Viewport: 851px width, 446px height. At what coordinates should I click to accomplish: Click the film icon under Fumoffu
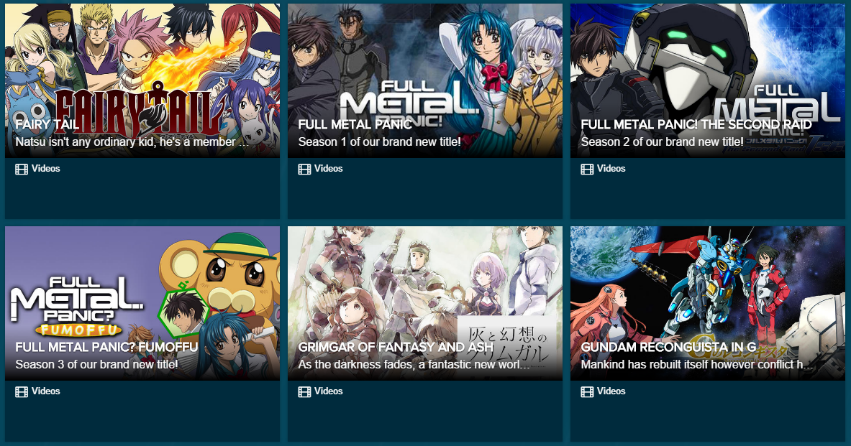21,392
